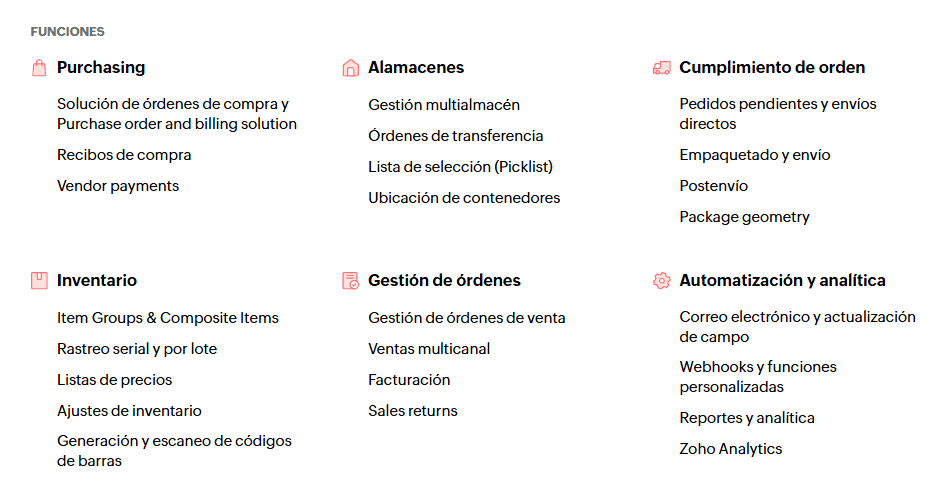Screen dimensions: 940x484
Task: Open Recibos de compra link
Action: (124, 155)
